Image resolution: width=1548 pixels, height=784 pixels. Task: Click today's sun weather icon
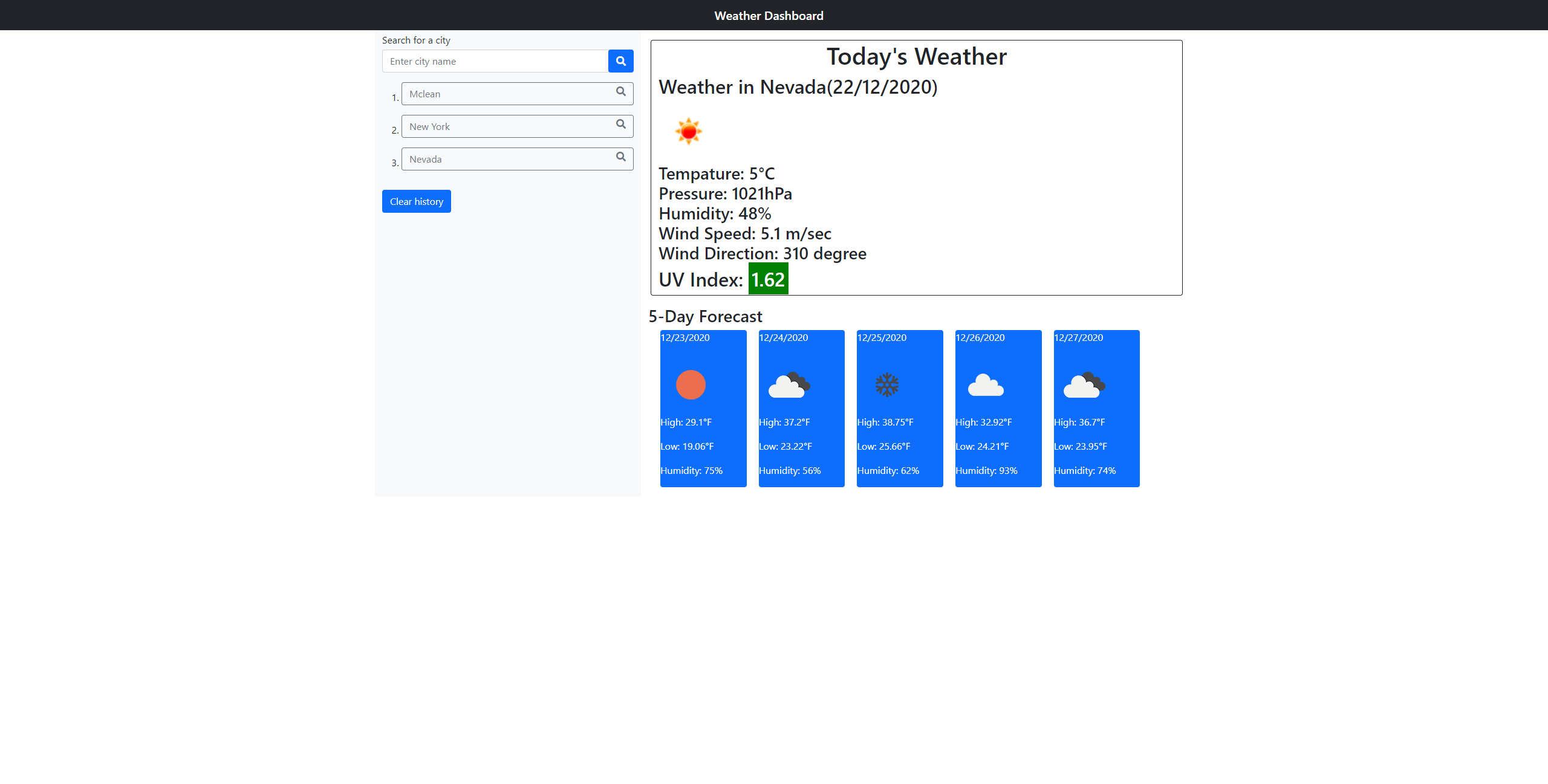click(x=688, y=131)
